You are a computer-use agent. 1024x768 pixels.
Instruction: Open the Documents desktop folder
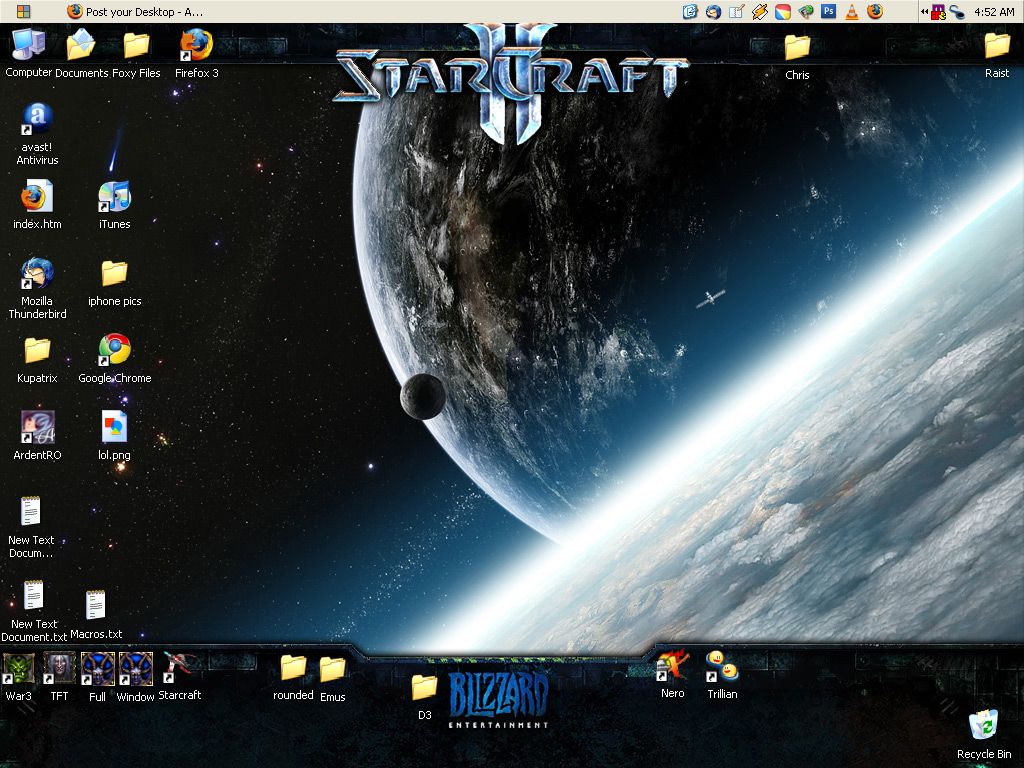[x=81, y=53]
